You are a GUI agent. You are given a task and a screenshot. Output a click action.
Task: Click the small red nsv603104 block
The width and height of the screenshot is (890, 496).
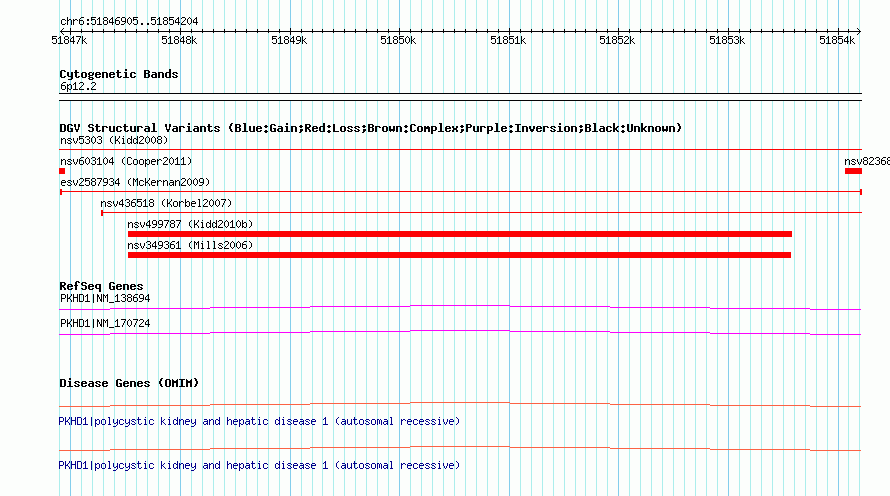click(62, 171)
